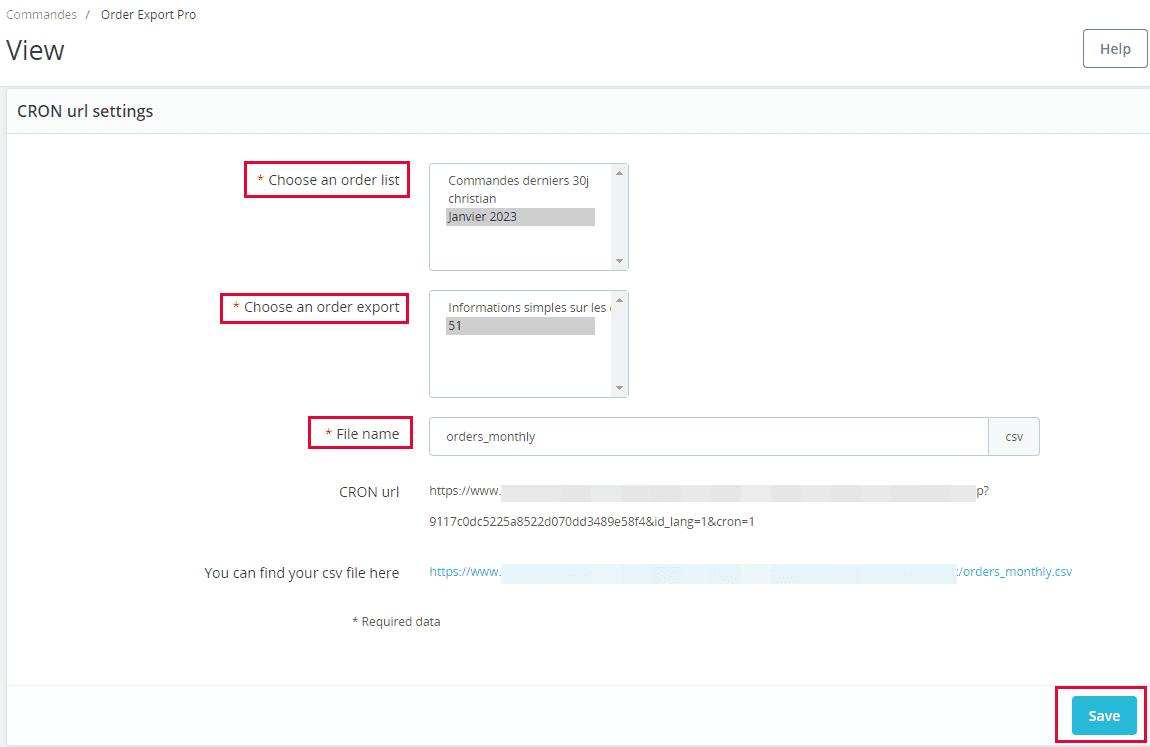This screenshot has height=747, width=1150.
Task: Click the csv file extension addon
Action: point(1014,437)
